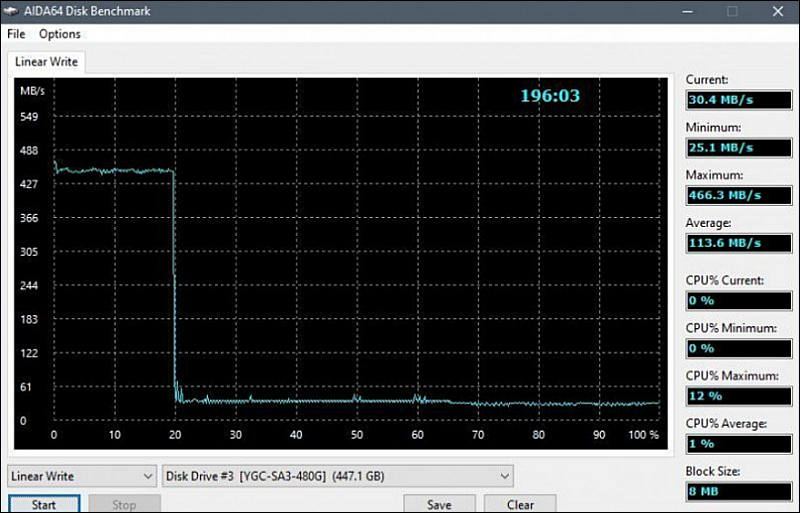Click the Start button
Viewport: 800px width, 513px height.
tap(44, 504)
